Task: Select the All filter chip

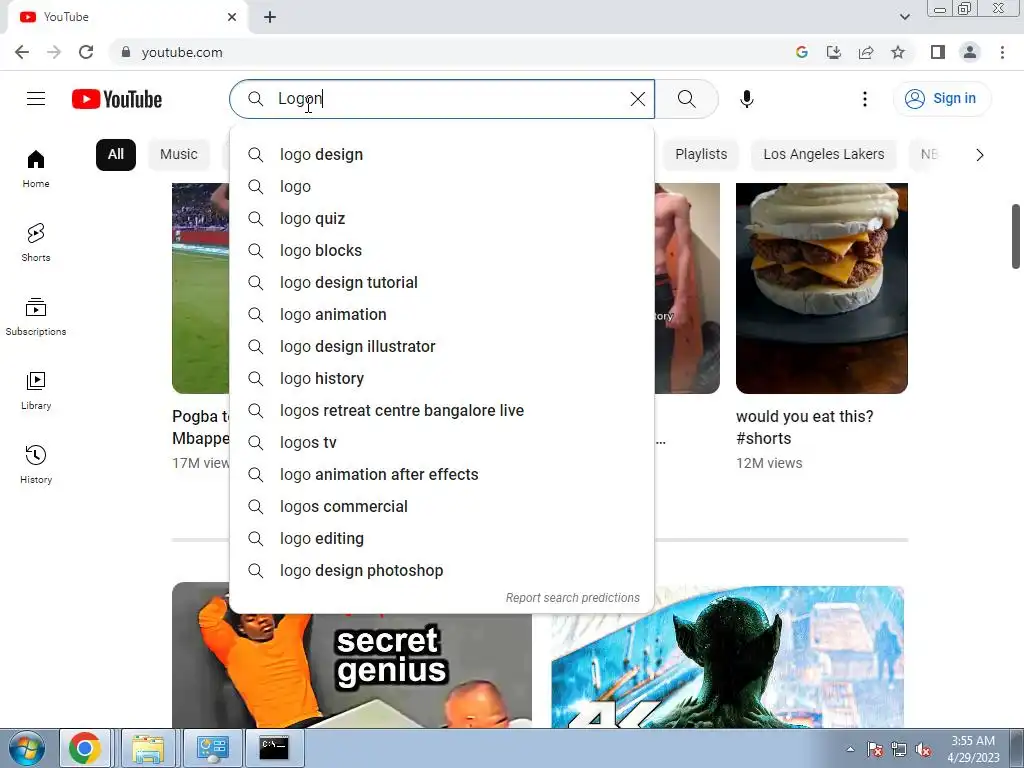Action: pyautogui.click(x=116, y=155)
